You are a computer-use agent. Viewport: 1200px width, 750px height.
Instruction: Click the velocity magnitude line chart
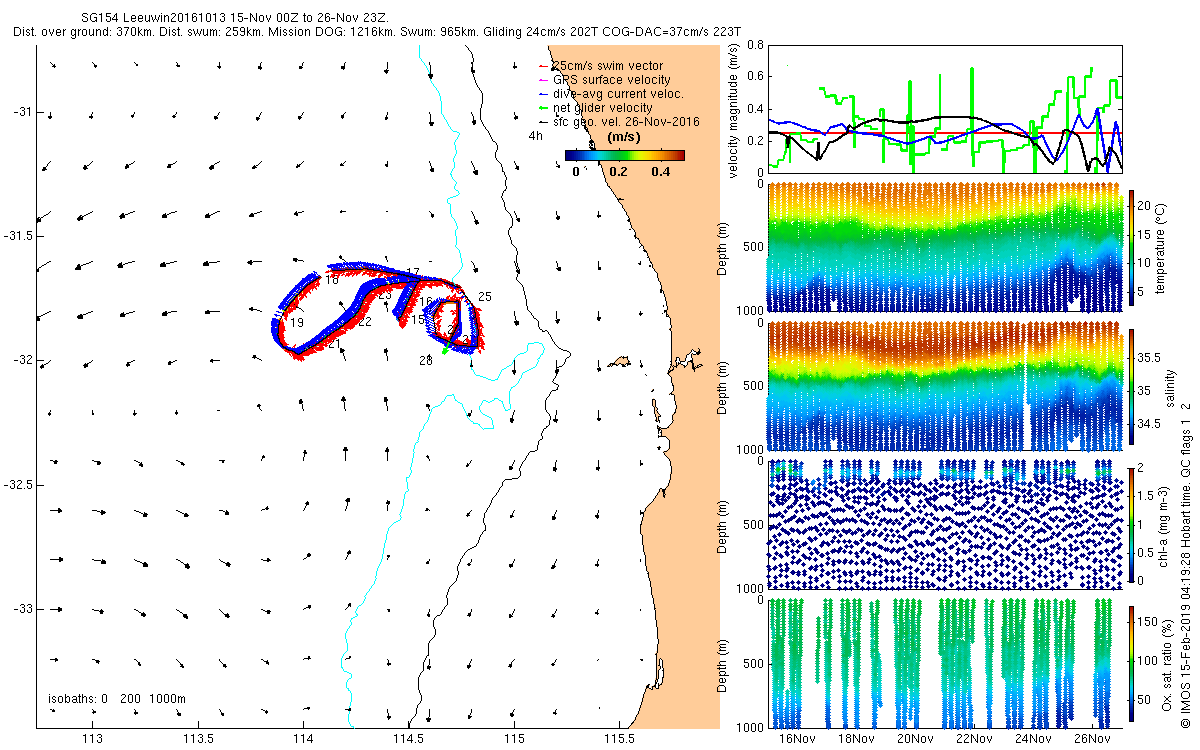point(945,108)
